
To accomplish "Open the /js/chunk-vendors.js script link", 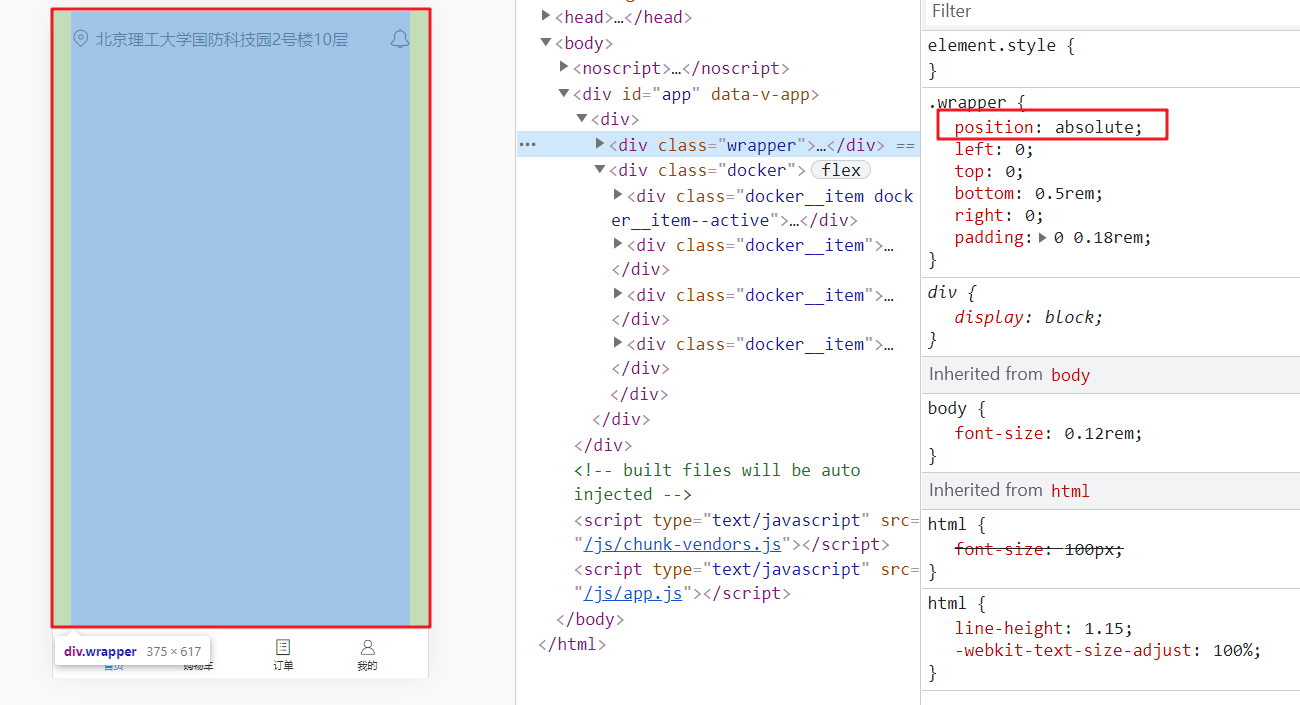I will click(682, 544).
